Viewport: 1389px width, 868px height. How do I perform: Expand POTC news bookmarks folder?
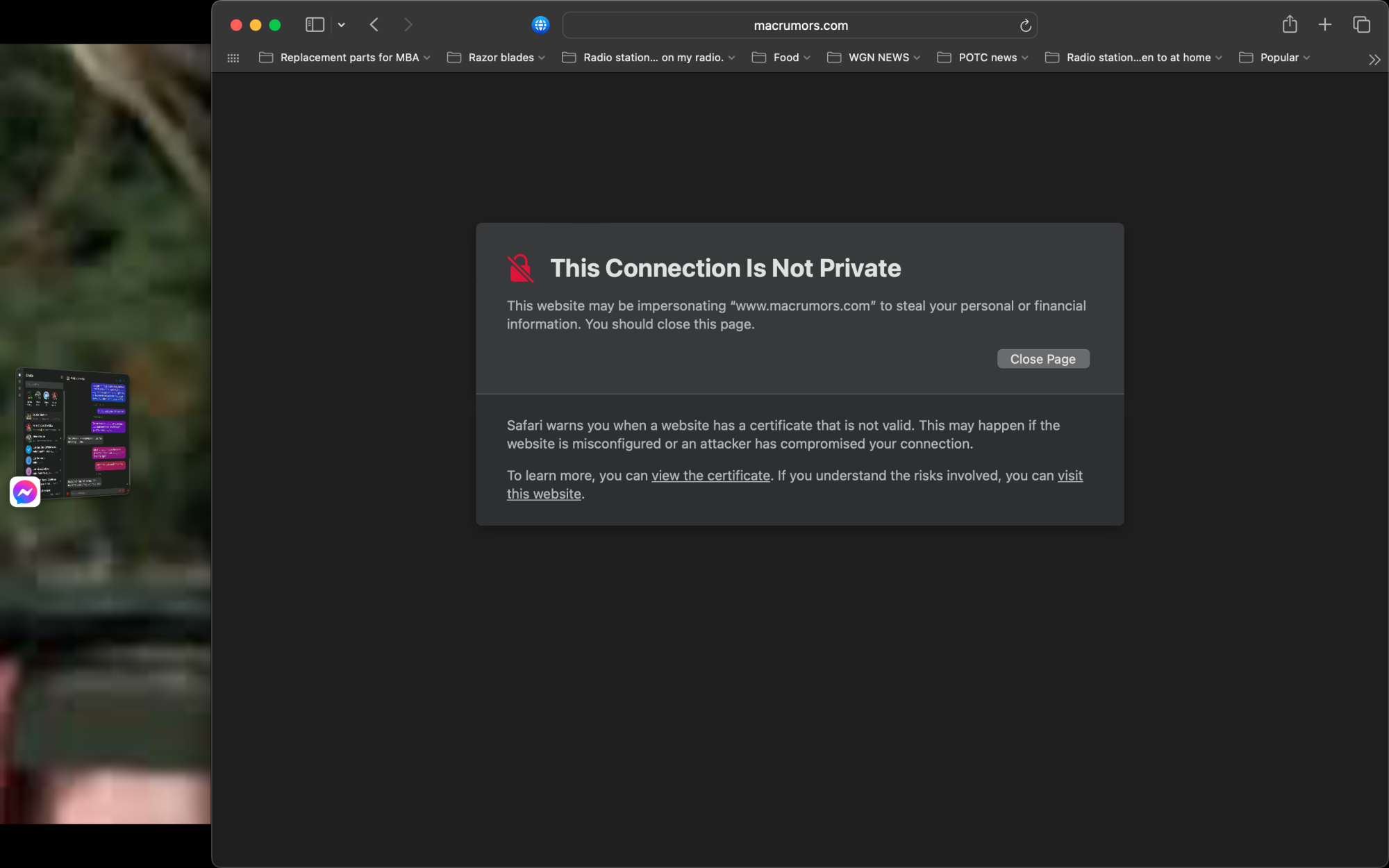[983, 58]
